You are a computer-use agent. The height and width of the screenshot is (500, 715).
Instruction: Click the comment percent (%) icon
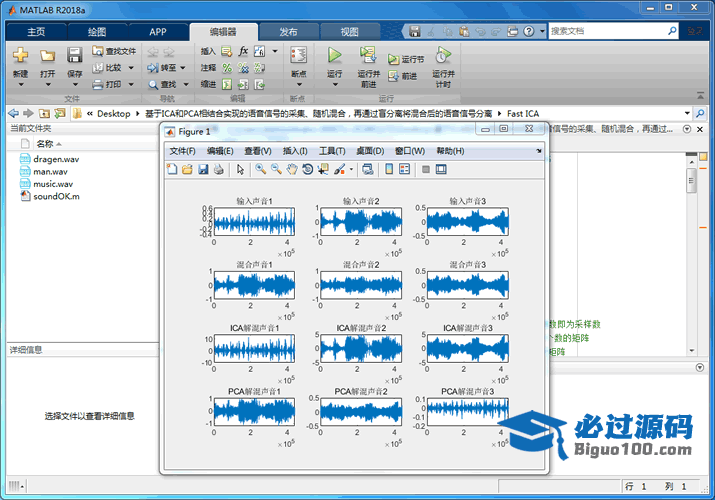227,68
